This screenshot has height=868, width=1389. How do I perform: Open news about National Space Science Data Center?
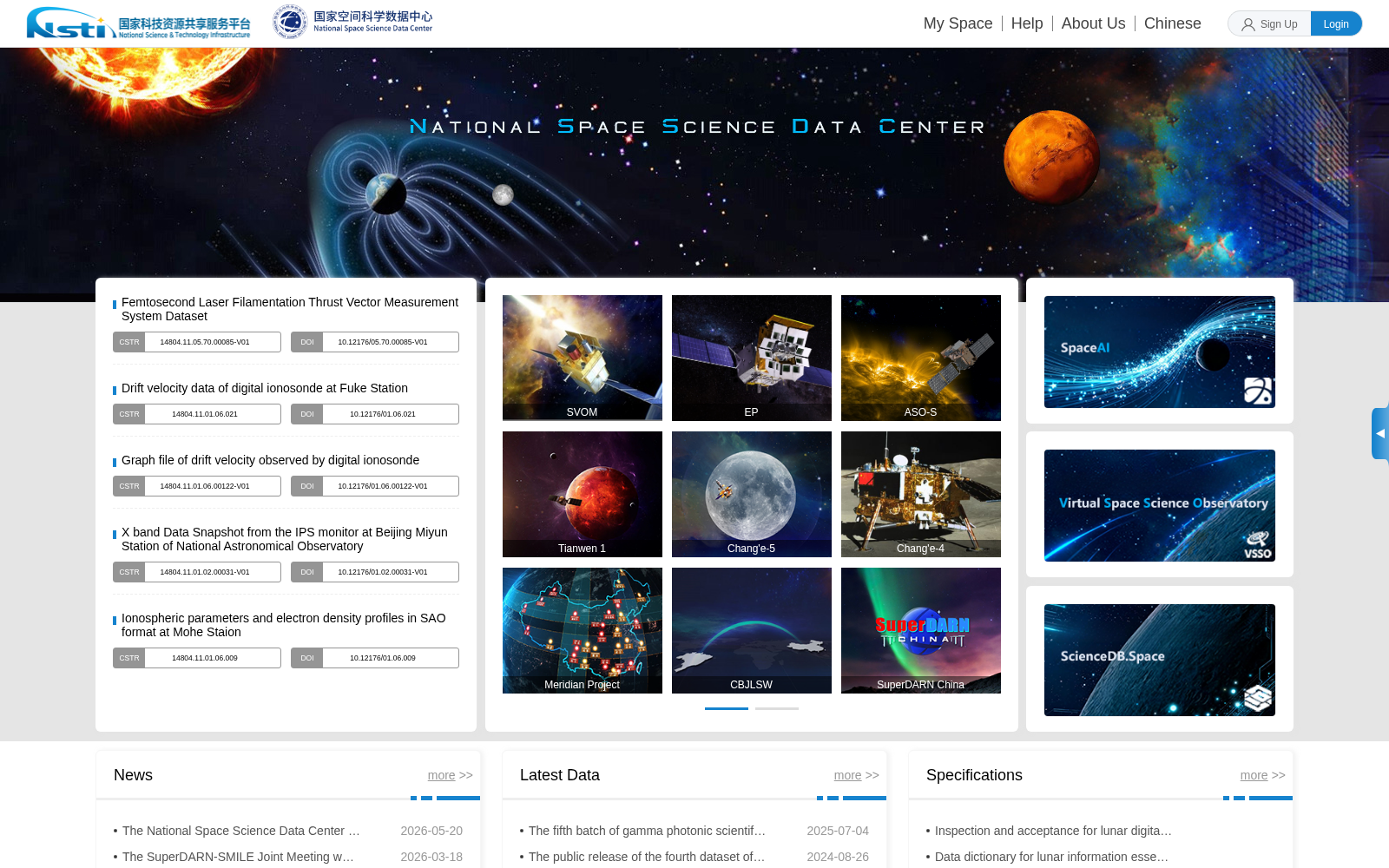click(240, 831)
